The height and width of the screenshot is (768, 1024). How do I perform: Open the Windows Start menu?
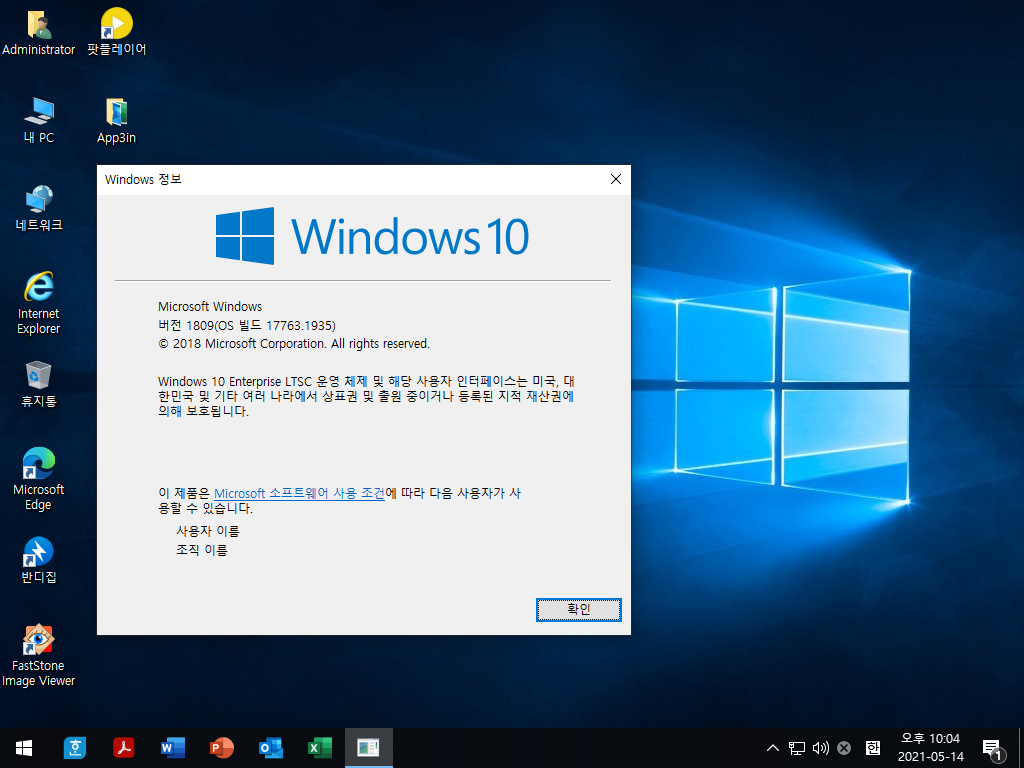[x=24, y=748]
